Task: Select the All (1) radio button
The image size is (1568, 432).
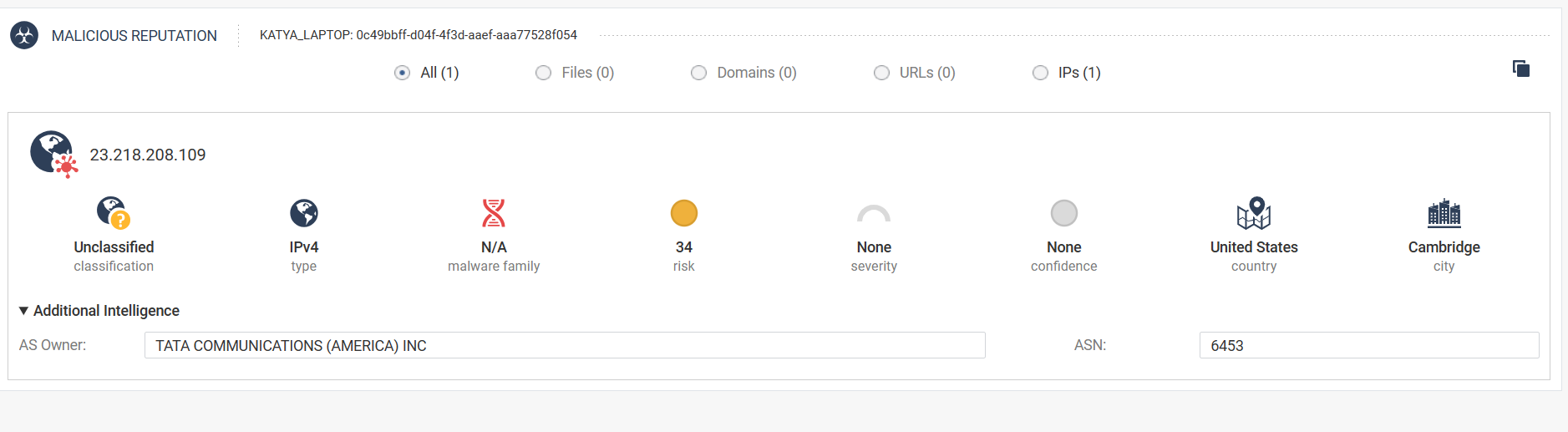Action: 403,73
